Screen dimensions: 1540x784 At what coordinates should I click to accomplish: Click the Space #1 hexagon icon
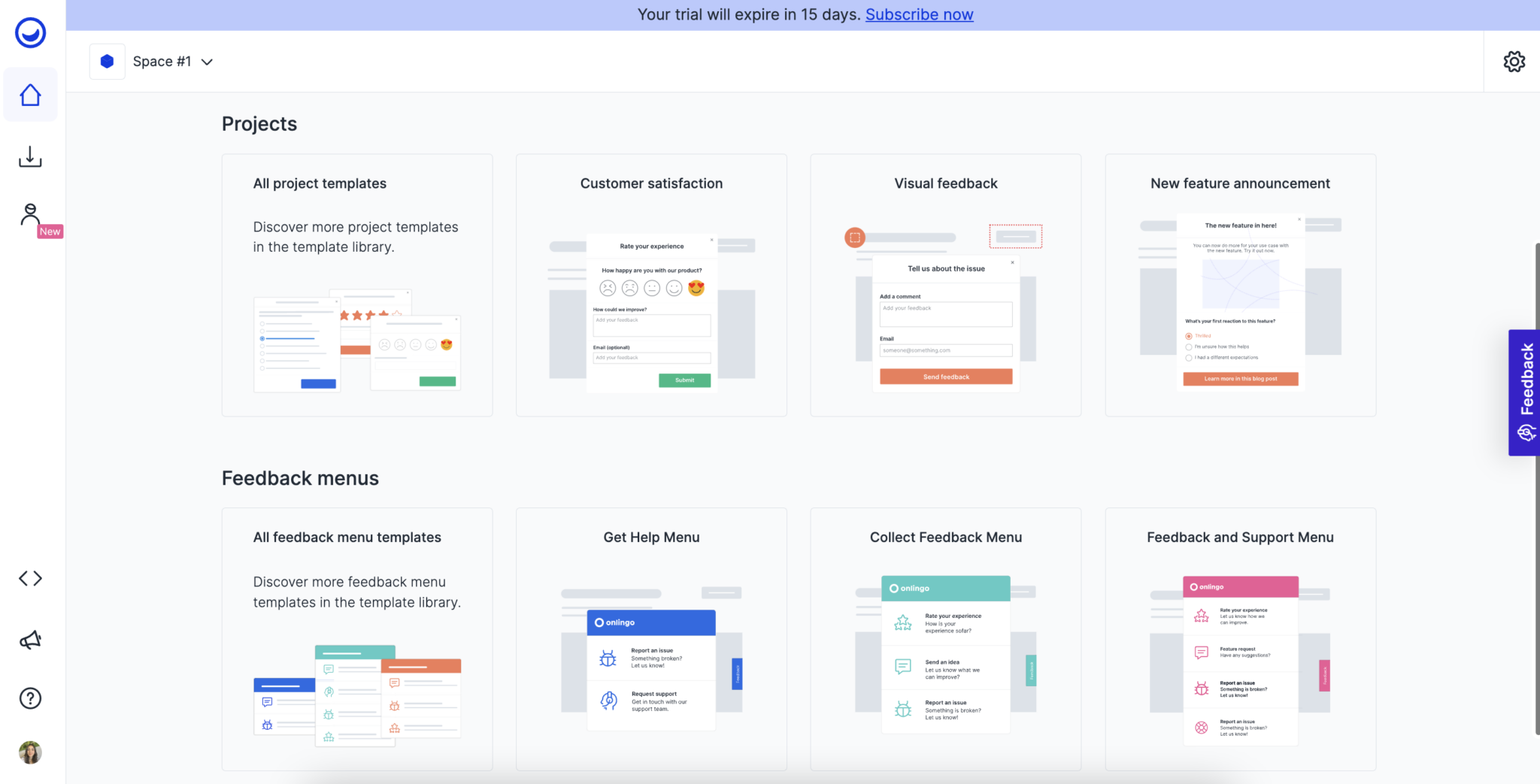tap(107, 61)
